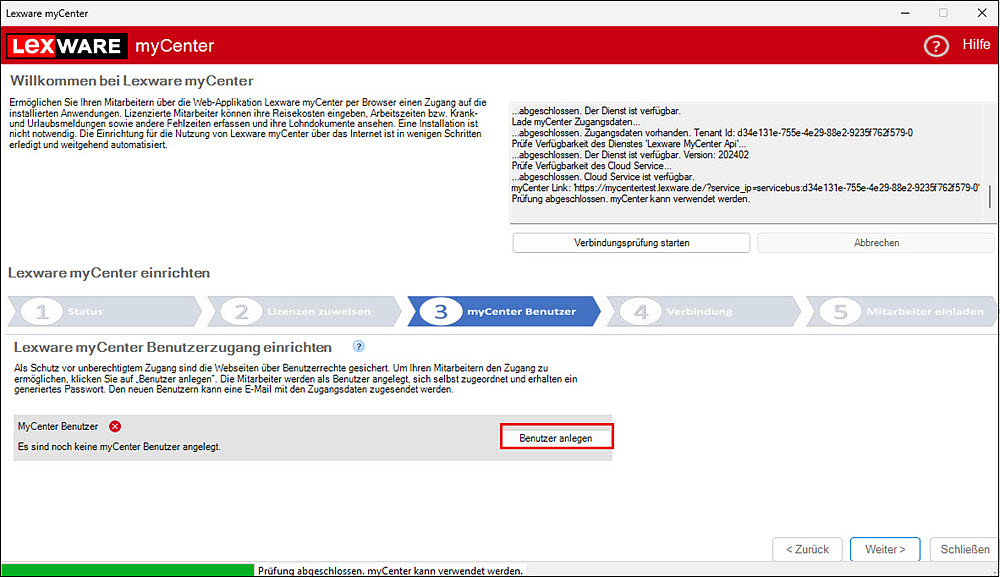
Task: Click the Lexware logo in the header
Action: pyautogui.click(x=66, y=46)
